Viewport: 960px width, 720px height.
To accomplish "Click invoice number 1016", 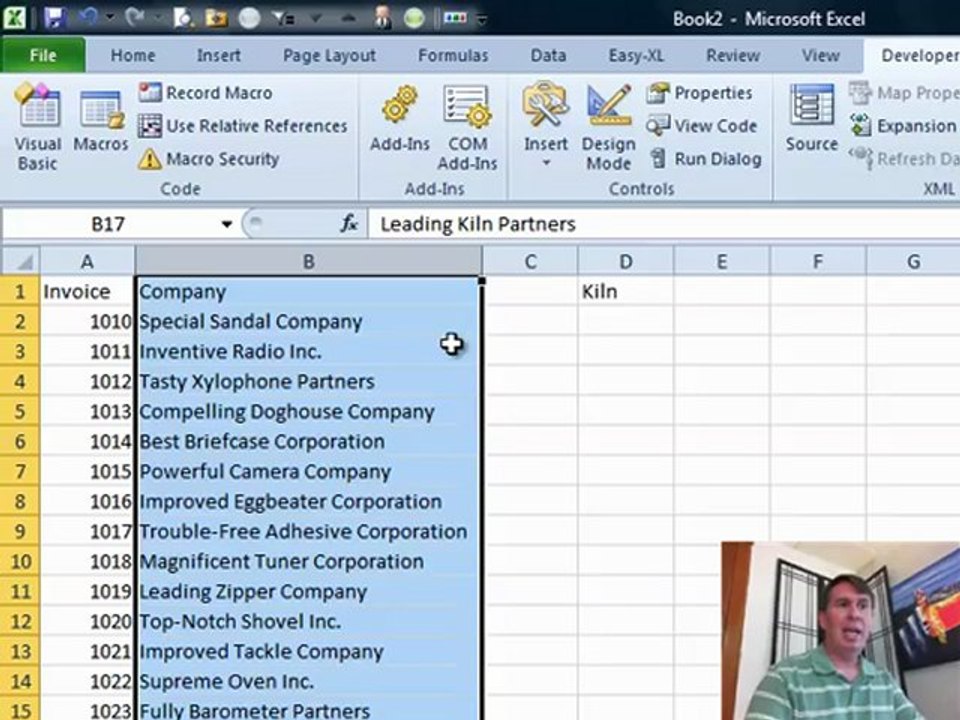I will [87, 501].
